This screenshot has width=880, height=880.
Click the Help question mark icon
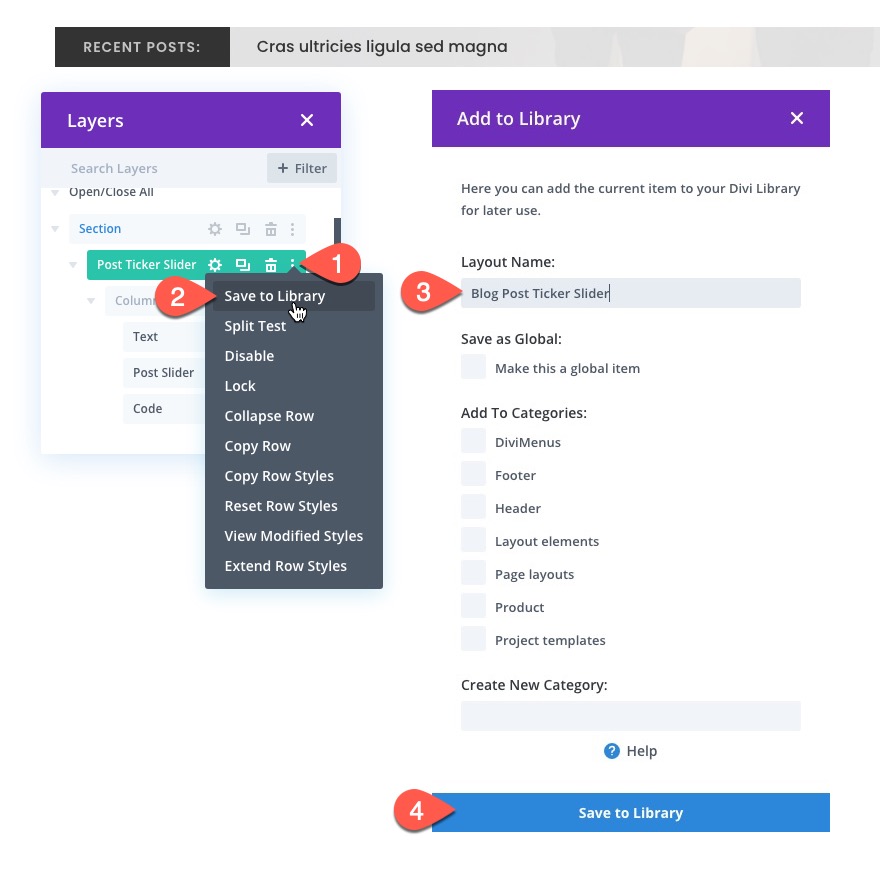[x=611, y=751]
